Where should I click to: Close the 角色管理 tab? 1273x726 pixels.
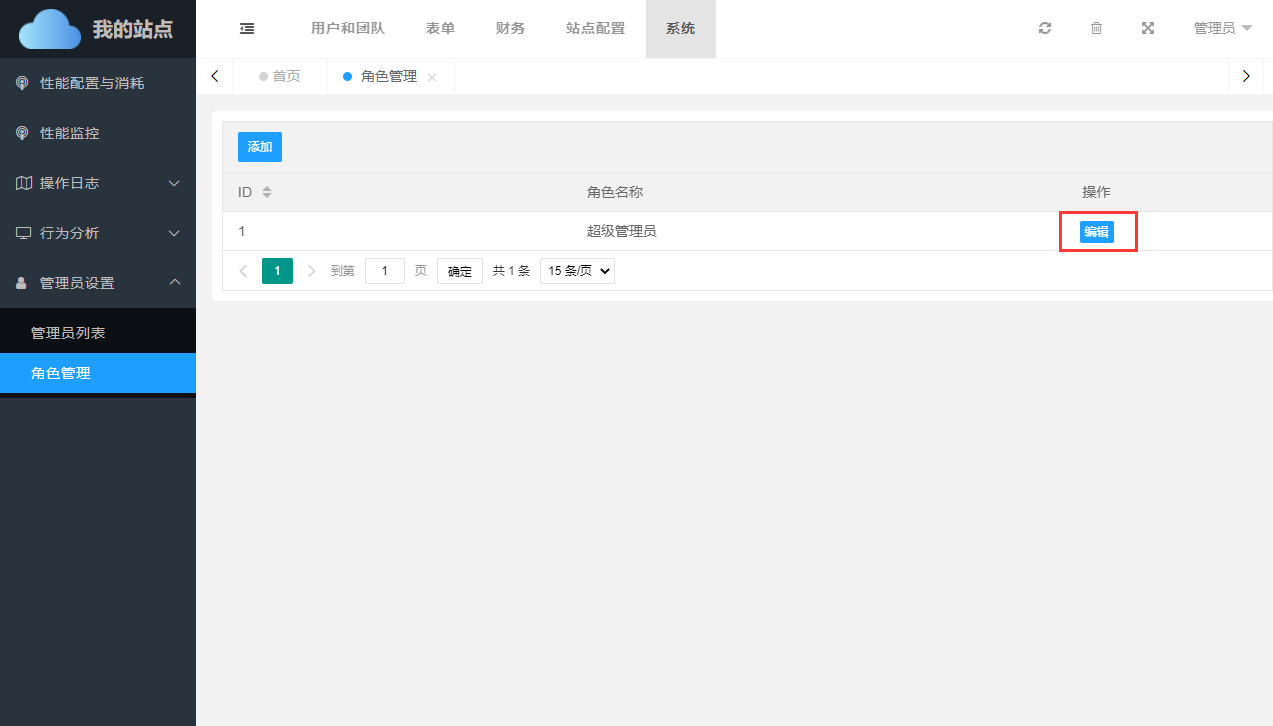[x=432, y=77]
